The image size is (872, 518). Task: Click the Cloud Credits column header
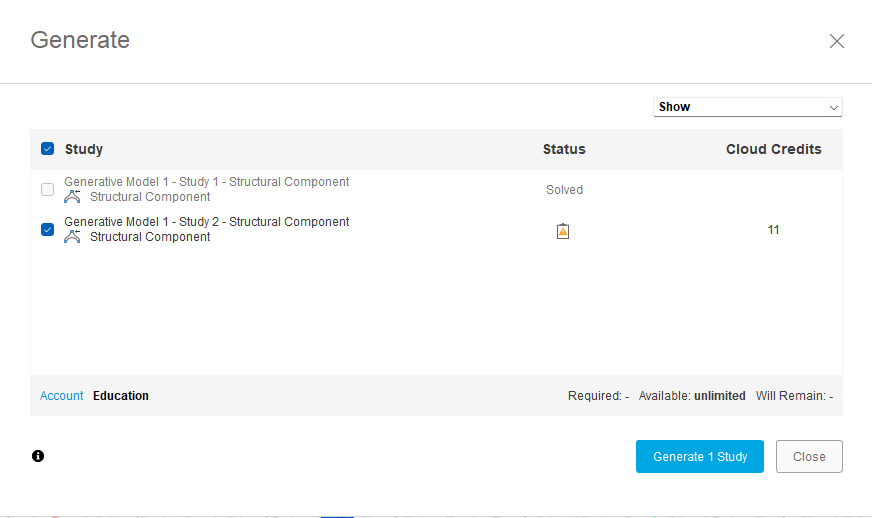pos(773,149)
